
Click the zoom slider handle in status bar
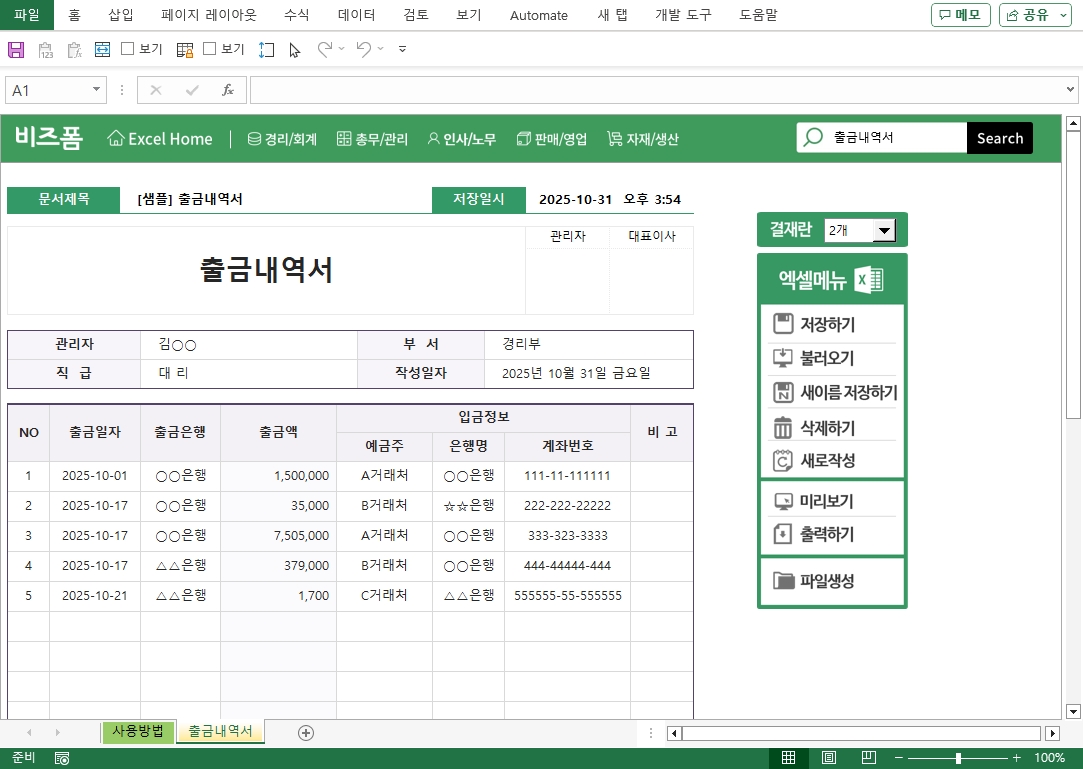pyautogui.click(x=958, y=758)
